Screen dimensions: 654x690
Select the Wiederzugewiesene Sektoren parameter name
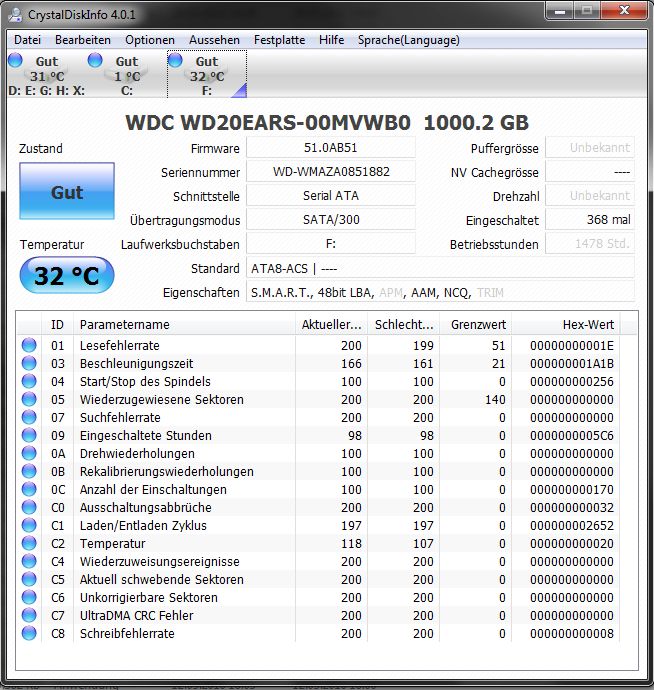coord(162,400)
